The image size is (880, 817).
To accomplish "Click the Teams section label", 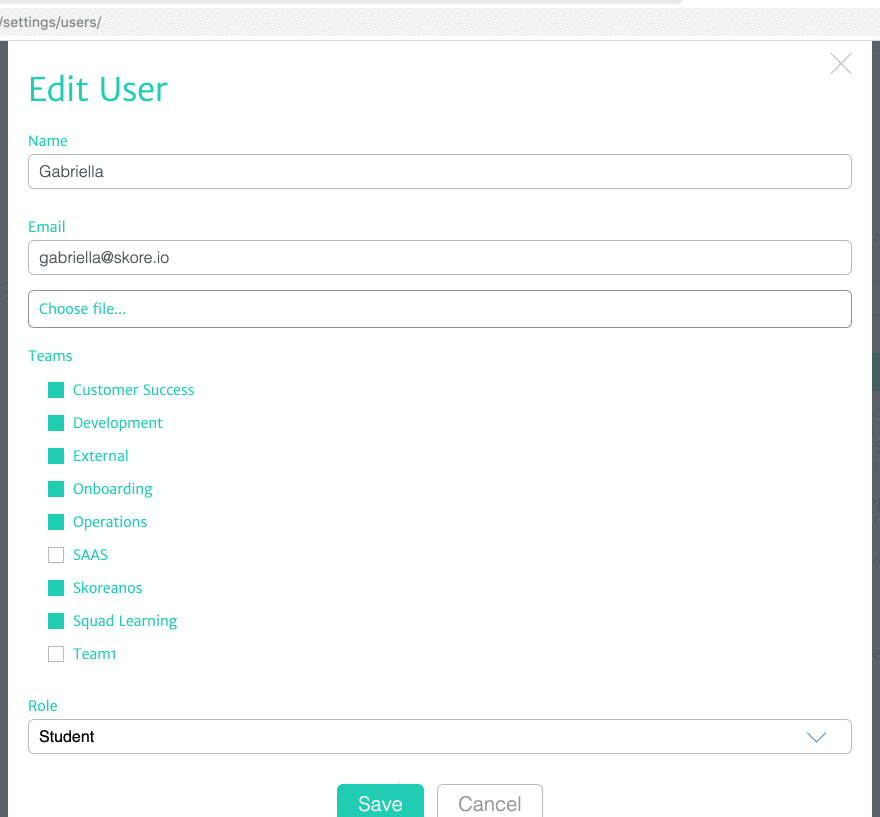I will 51,356.
